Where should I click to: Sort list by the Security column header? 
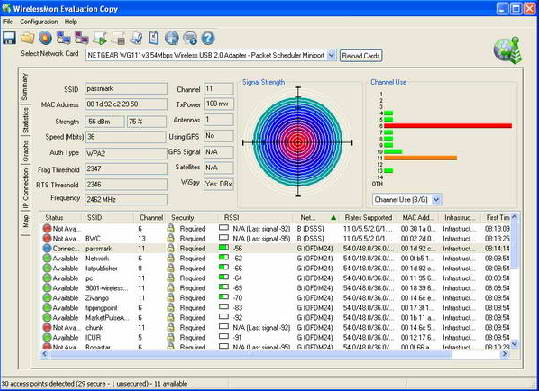coord(193,218)
